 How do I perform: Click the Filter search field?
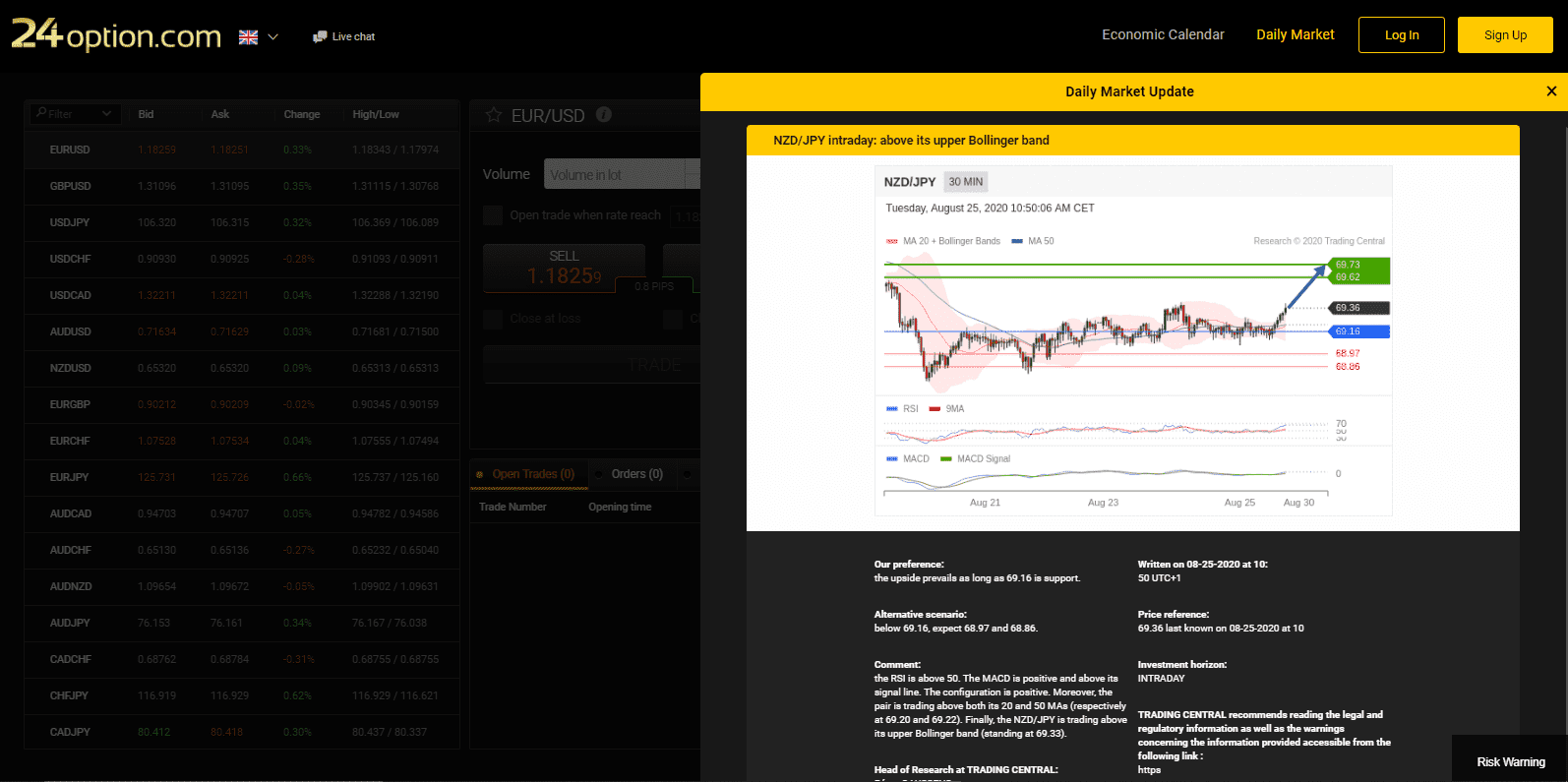pos(76,114)
